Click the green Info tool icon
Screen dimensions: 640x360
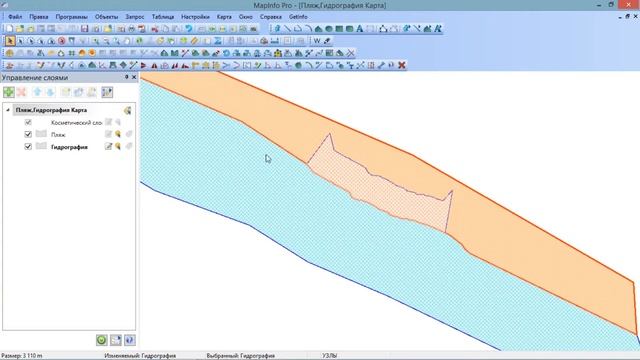139,41
